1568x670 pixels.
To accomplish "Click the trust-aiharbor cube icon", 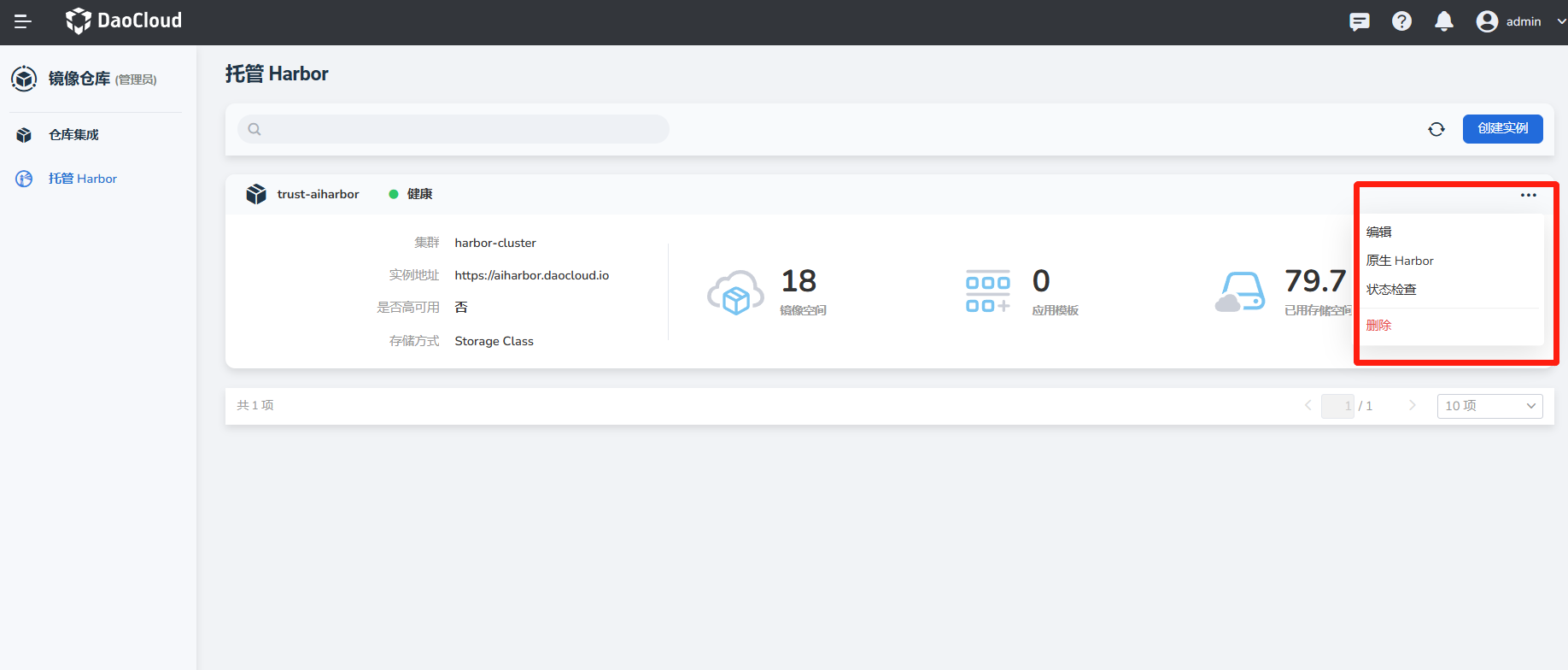I will 256,194.
